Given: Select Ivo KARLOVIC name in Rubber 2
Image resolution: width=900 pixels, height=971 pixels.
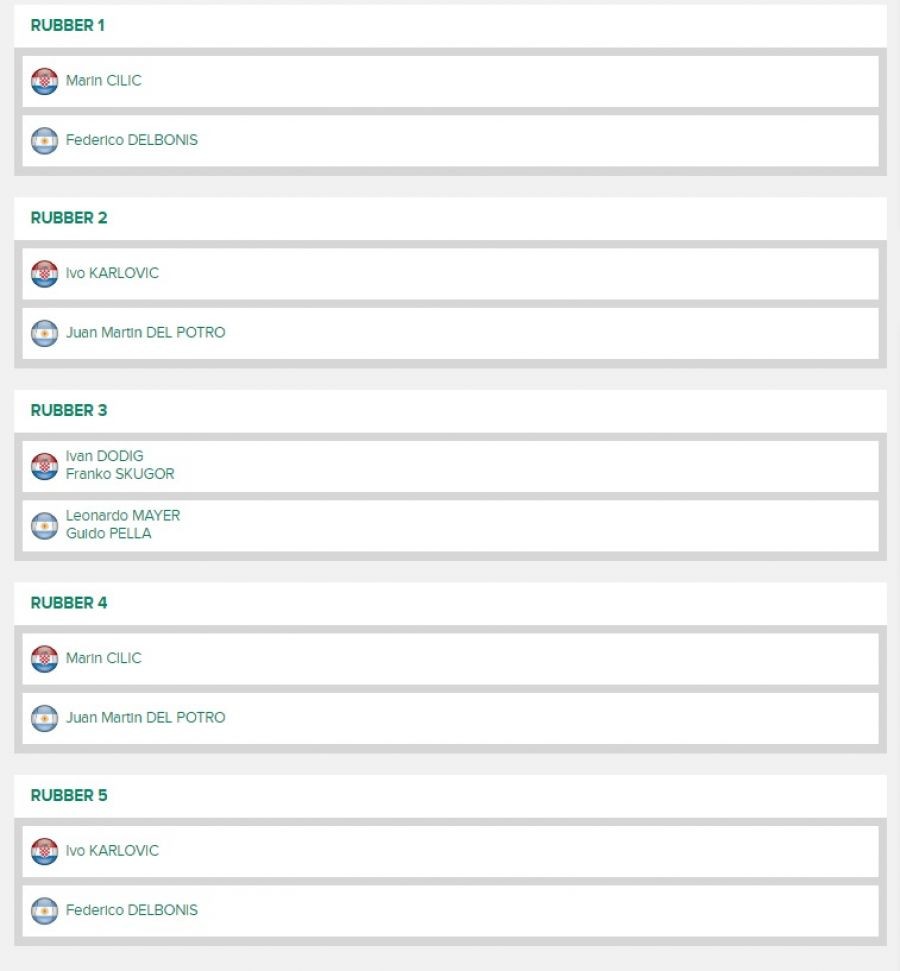Looking at the screenshot, I should (112, 274).
